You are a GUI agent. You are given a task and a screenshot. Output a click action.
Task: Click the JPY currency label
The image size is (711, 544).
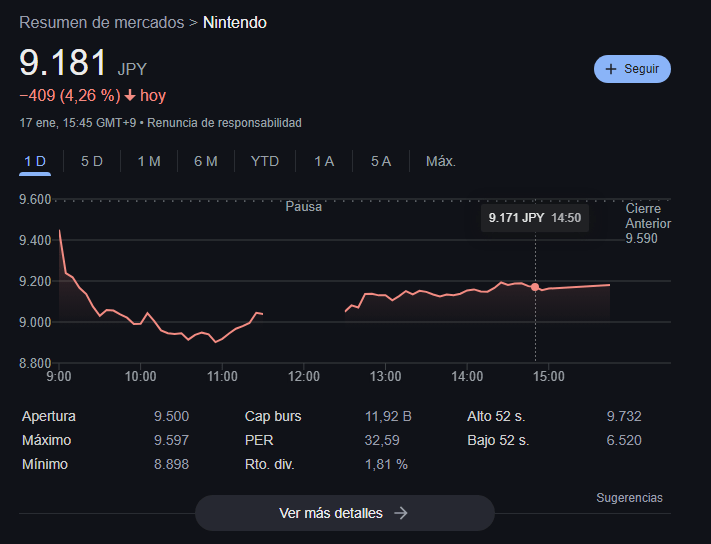[x=132, y=69]
